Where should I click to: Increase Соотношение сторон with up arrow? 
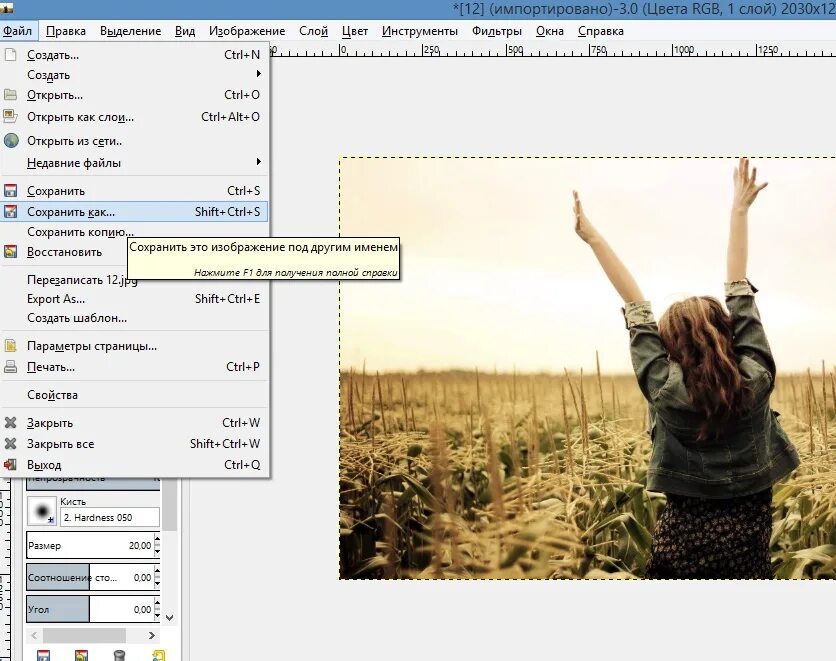157,572
